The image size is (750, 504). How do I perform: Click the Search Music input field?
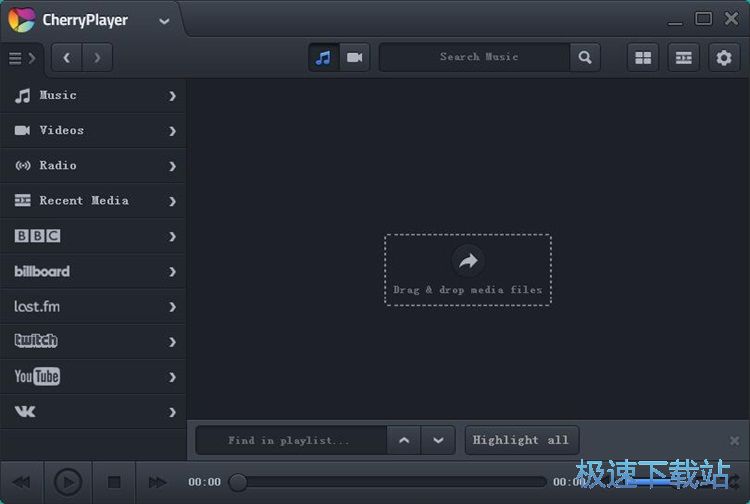pos(474,57)
